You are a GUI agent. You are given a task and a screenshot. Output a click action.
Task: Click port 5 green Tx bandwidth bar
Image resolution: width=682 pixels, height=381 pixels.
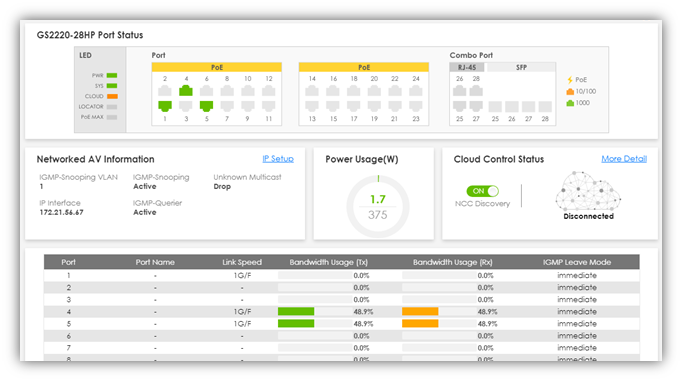tap(296, 324)
